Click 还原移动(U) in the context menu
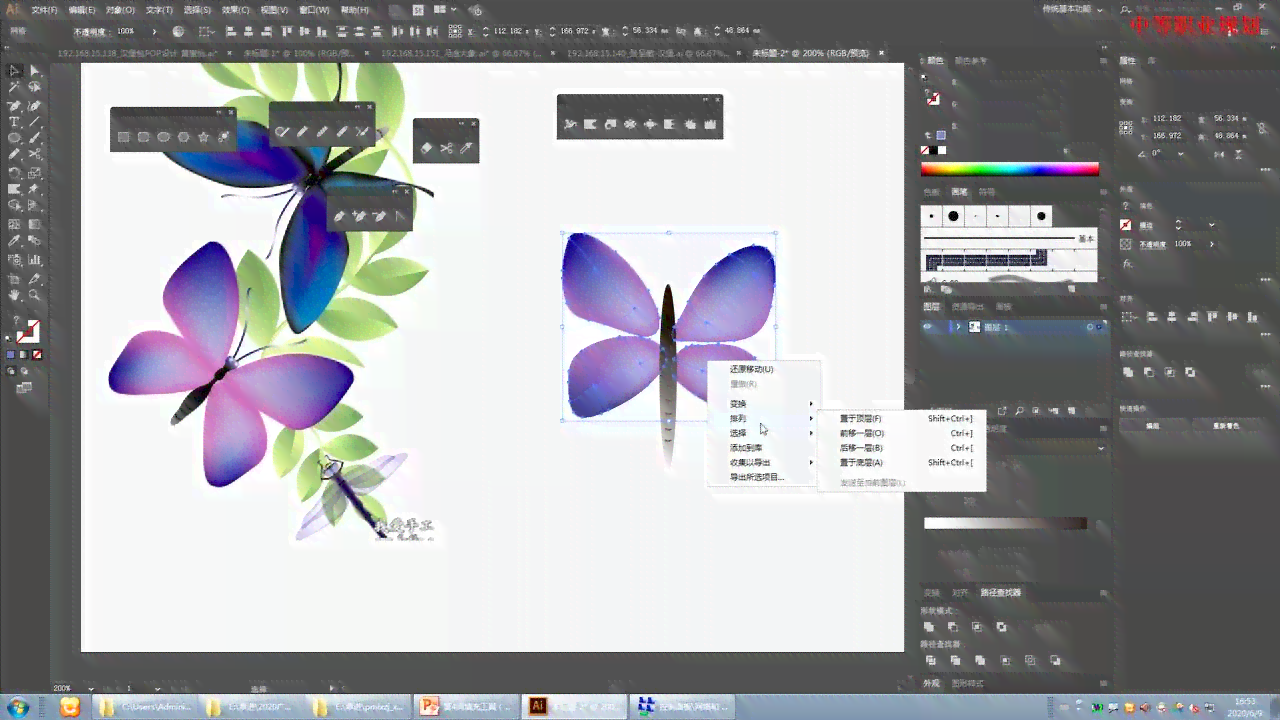The width and height of the screenshot is (1280, 720). [751, 369]
